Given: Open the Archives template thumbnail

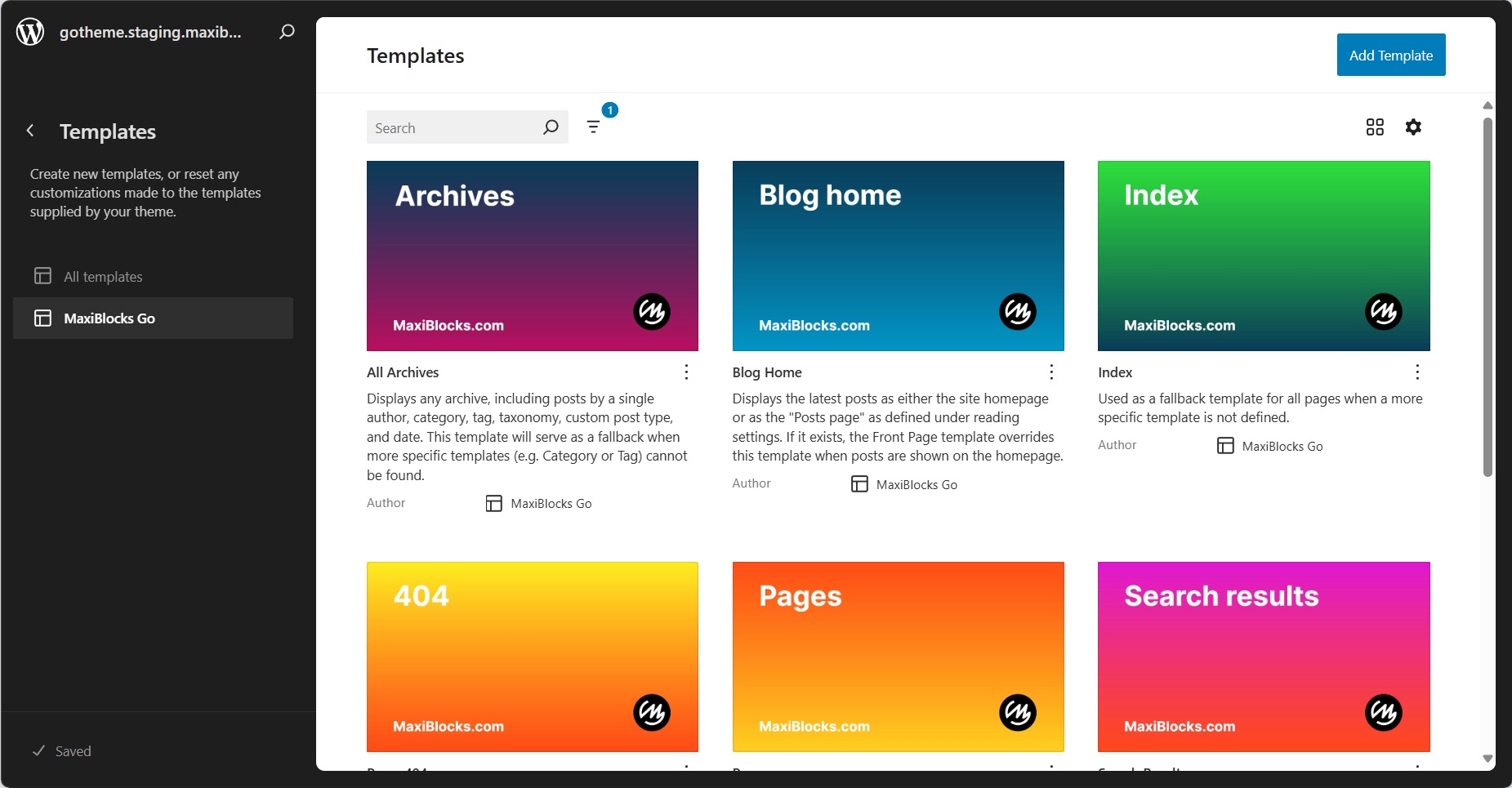Looking at the screenshot, I should [x=533, y=256].
